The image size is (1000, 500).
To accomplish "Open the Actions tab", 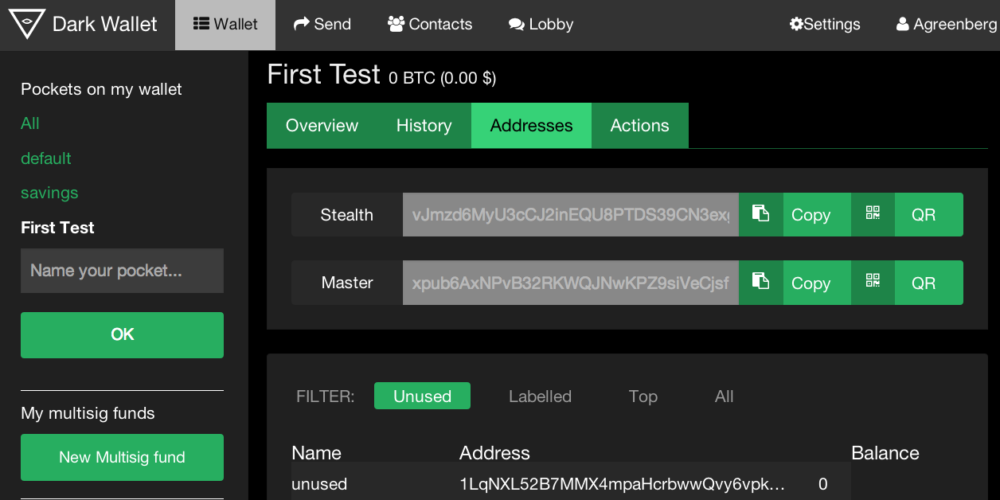I will 639,126.
